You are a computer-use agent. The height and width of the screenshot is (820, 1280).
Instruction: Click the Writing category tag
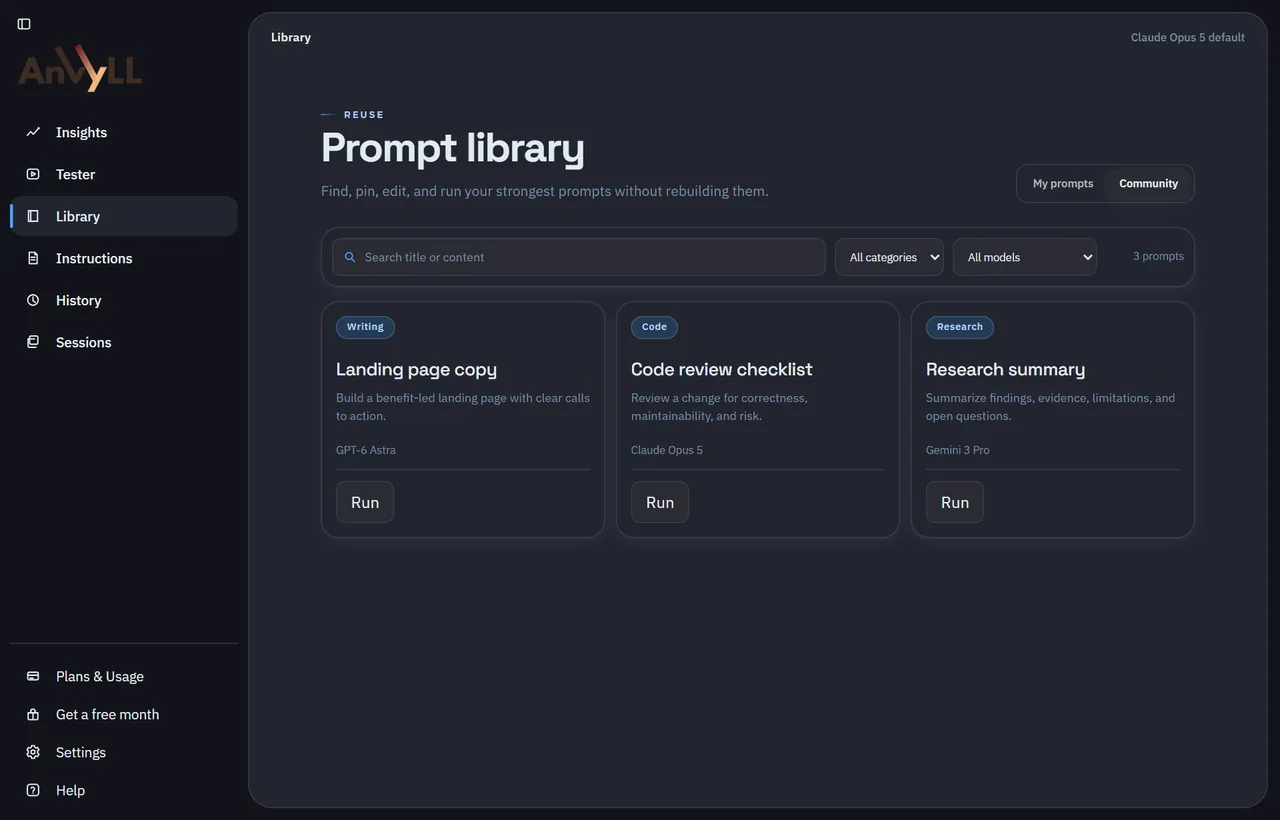[365, 327]
